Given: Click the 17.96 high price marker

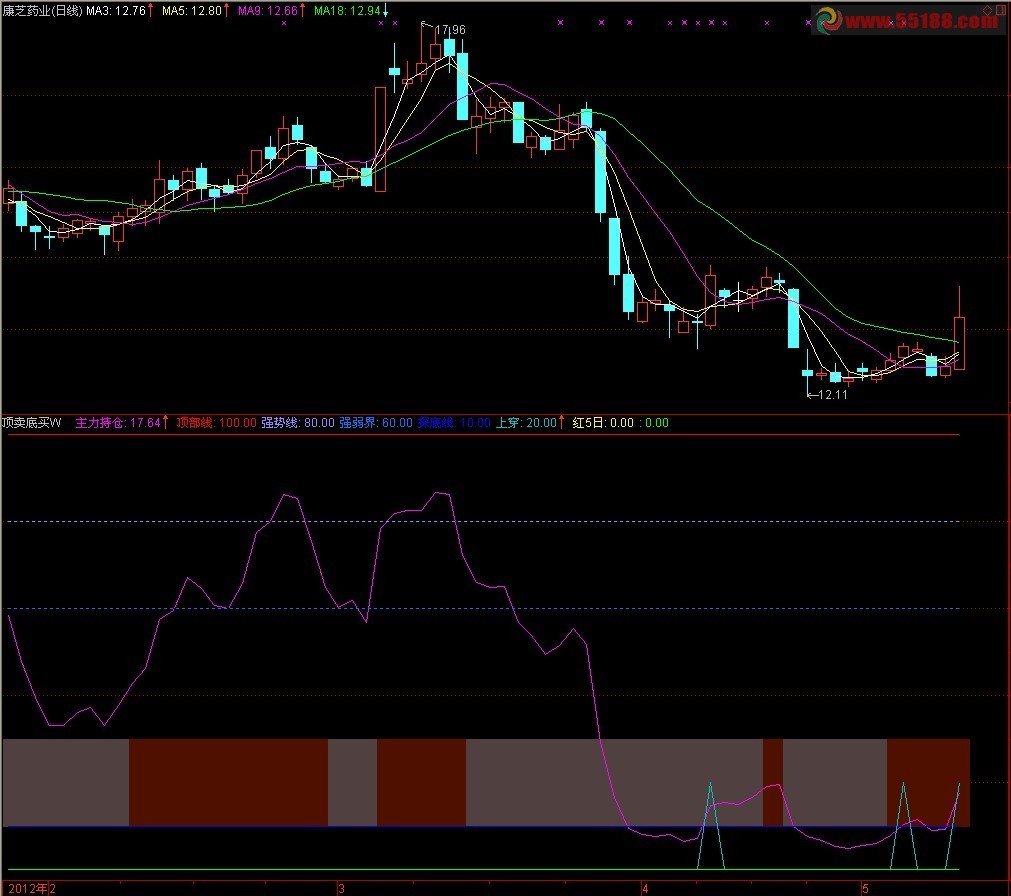Looking at the screenshot, I should (x=449, y=30).
